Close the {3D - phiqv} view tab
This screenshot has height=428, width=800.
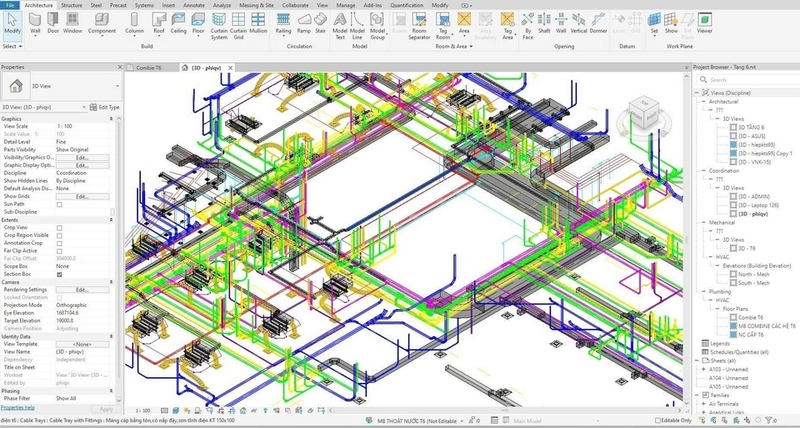click(231, 67)
